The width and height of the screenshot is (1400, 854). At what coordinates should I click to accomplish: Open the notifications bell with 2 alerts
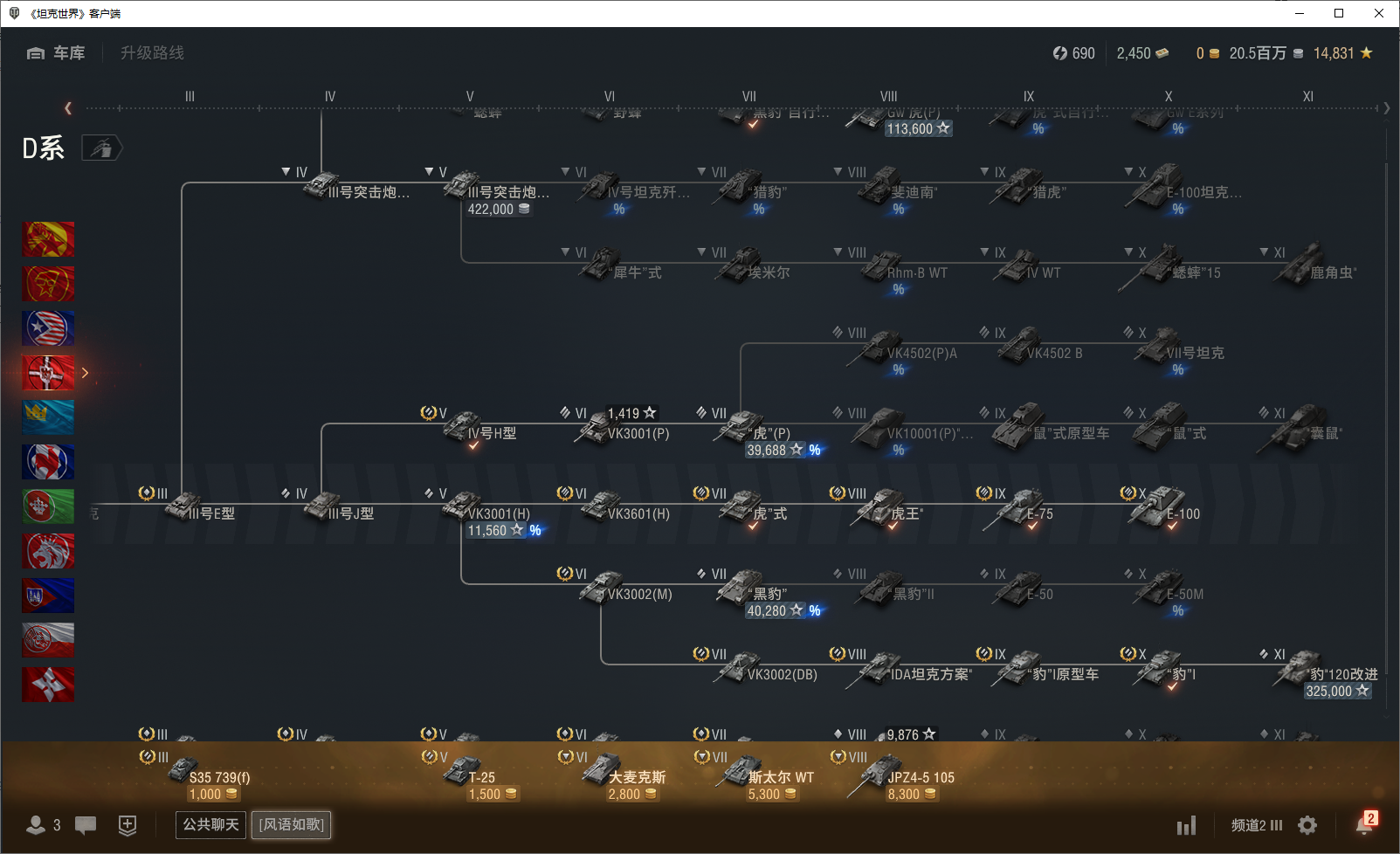(x=1366, y=823)
